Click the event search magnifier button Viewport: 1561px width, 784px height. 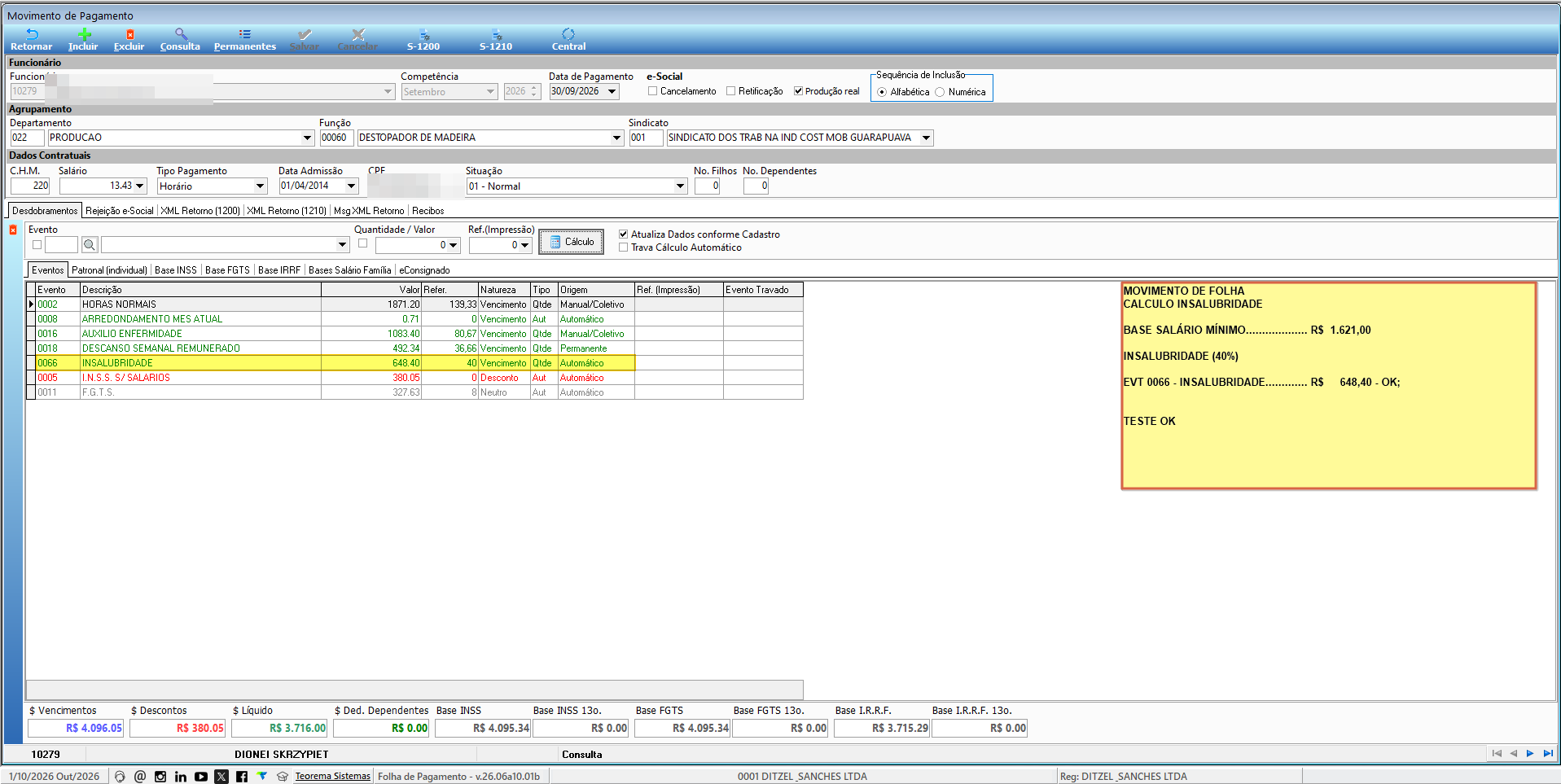pyautogui.click(x=90, y=244)
